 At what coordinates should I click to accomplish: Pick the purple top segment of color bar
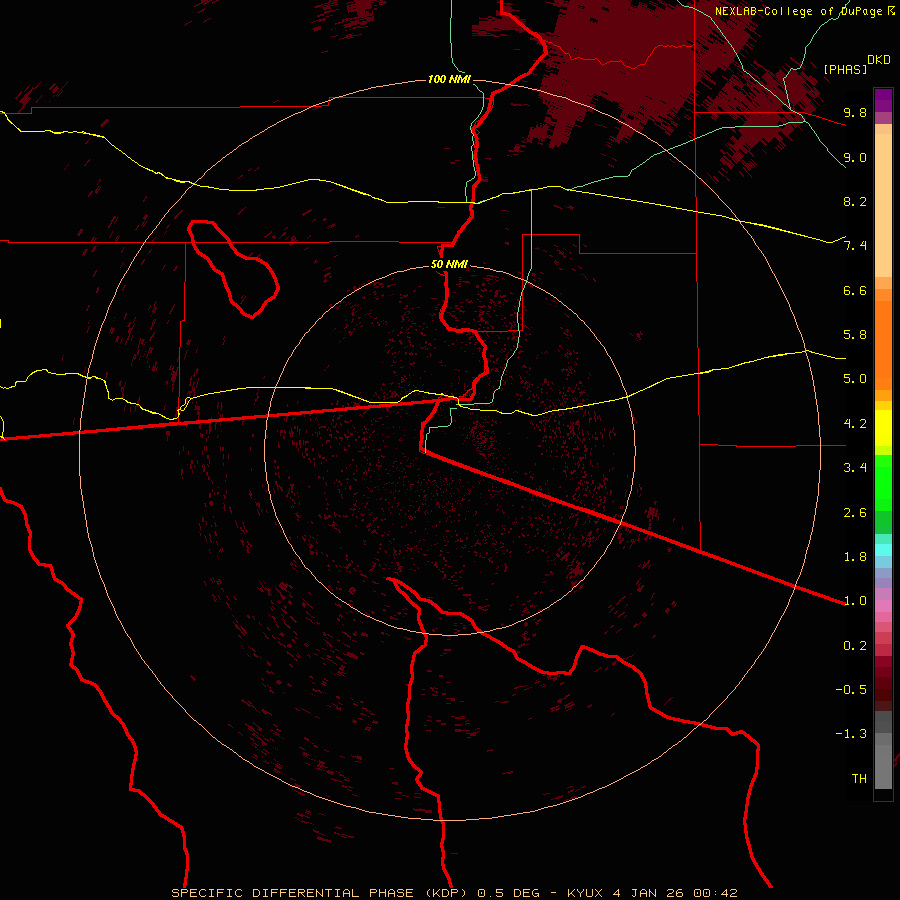point(883,100)
